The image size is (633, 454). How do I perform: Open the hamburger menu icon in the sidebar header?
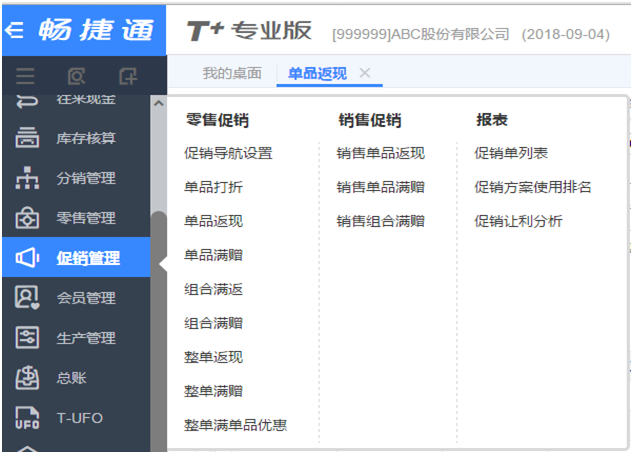point(25,77)
